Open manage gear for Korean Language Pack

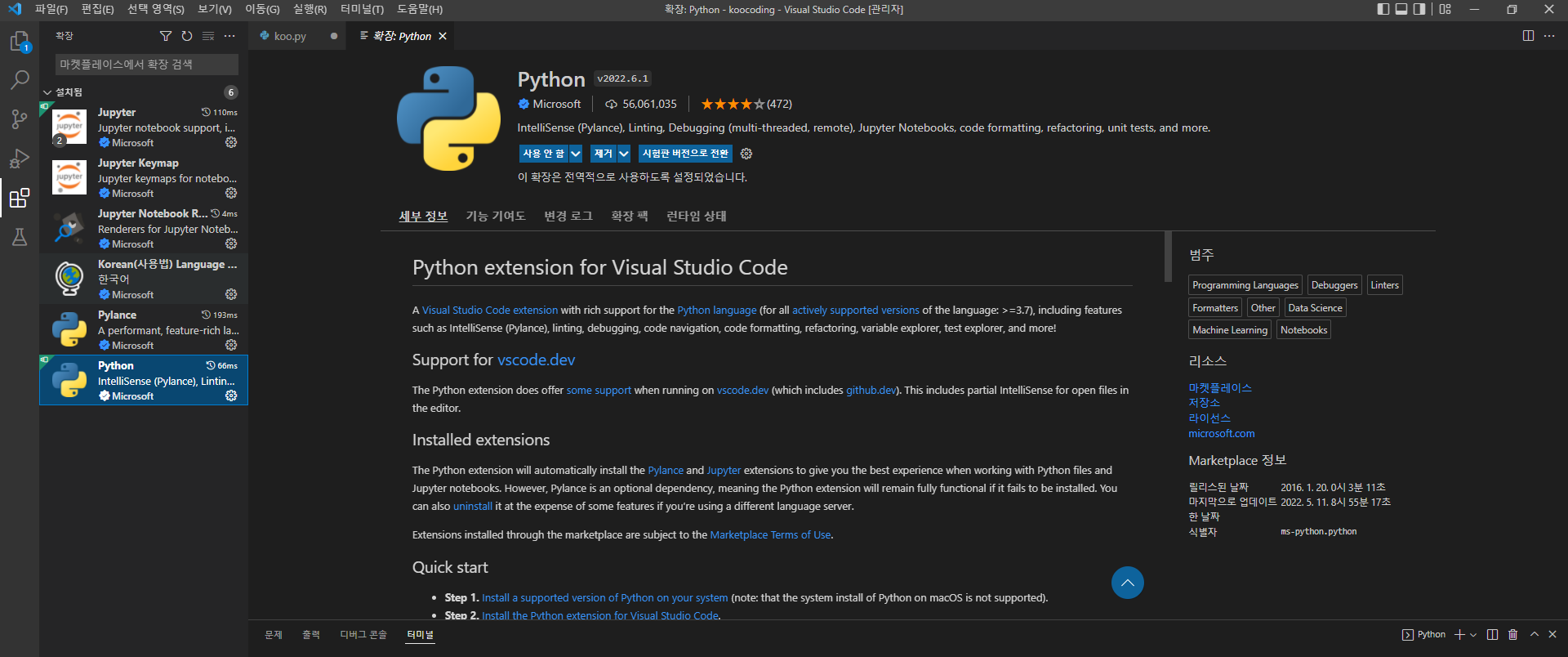pyautogui.click(x=231, y=294)
